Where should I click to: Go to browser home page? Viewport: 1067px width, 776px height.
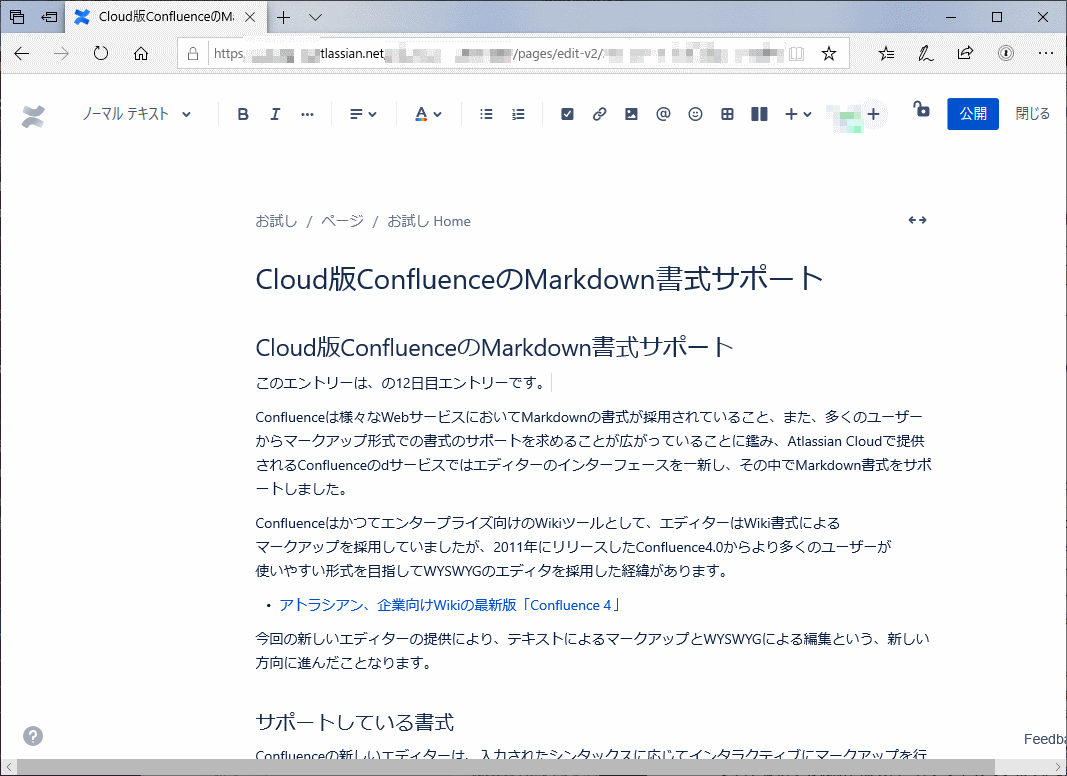(141, 53)
